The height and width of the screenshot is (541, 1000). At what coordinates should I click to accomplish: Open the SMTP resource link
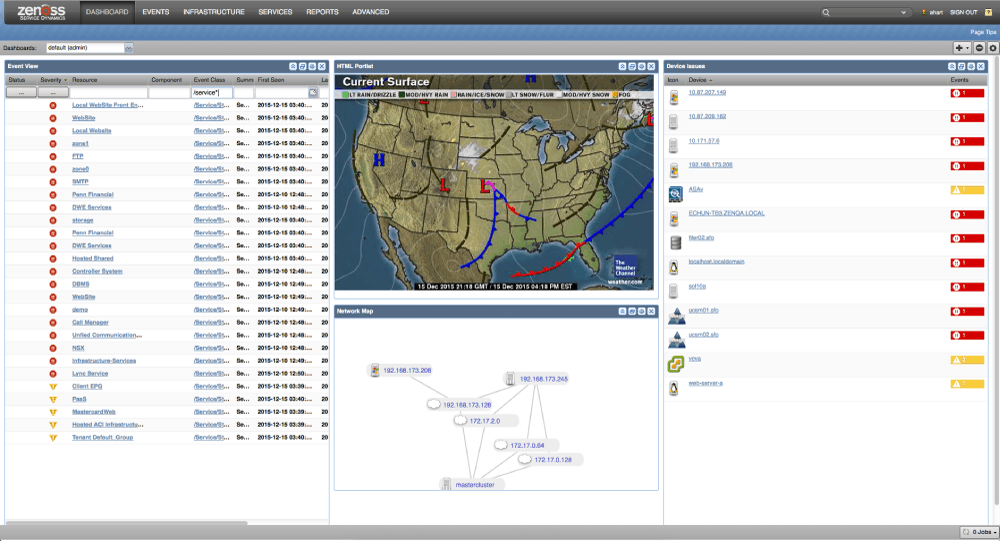point(80,182)
